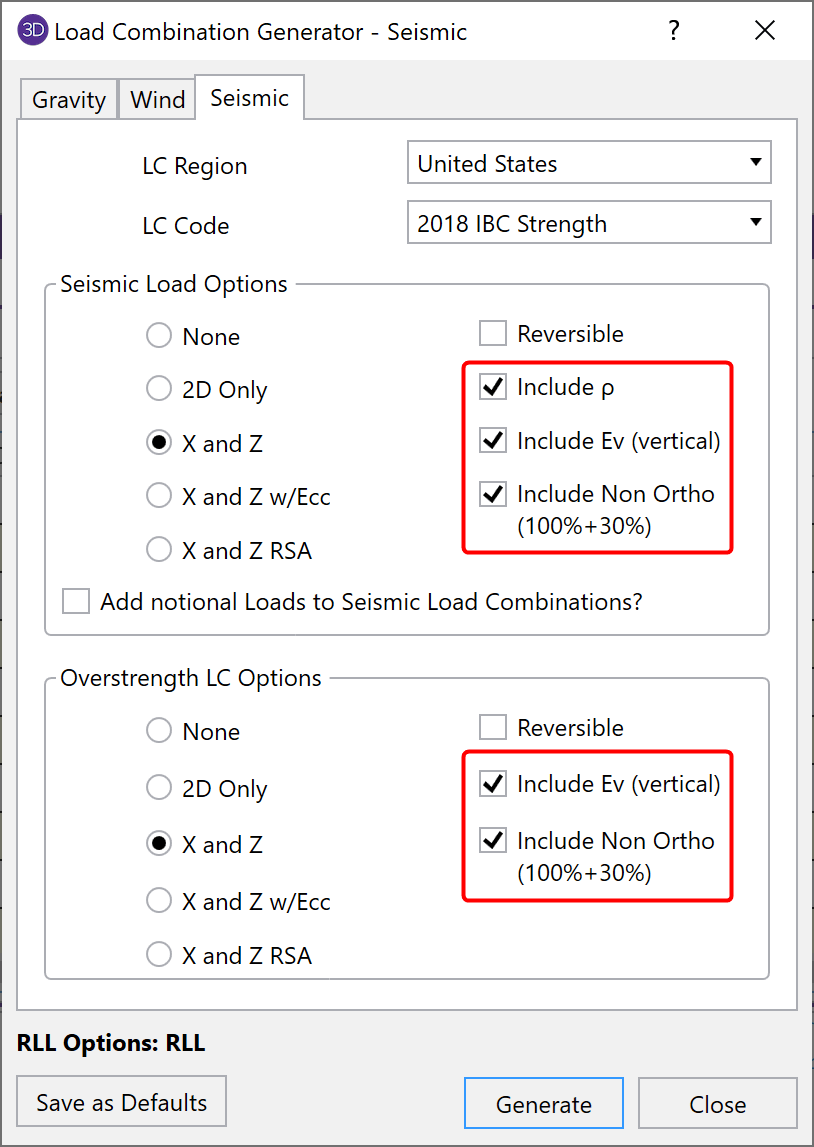Switch to the Wind tab
The height and width of the screenshot is (1147, 814).
pyautogui.click(x=157, y=100)
